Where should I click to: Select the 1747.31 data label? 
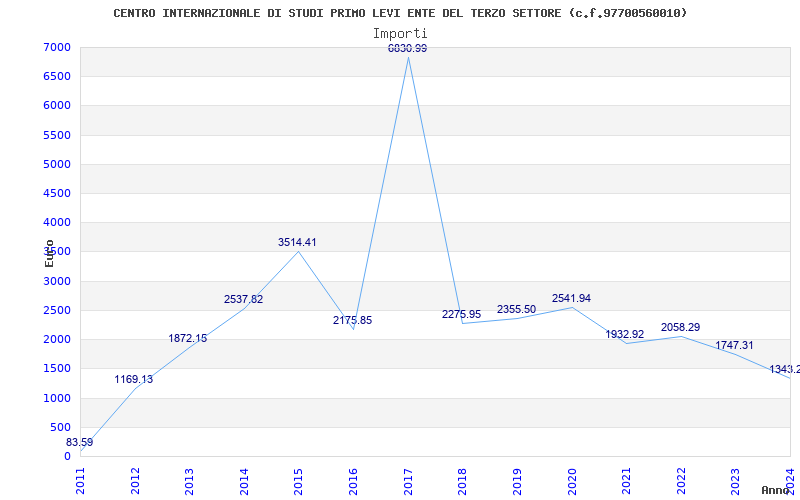click(734, 345)
